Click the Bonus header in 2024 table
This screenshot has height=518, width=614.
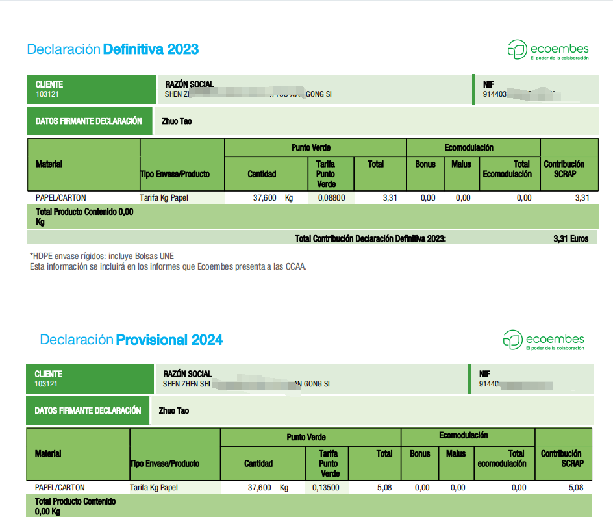(x=420, y=453)
